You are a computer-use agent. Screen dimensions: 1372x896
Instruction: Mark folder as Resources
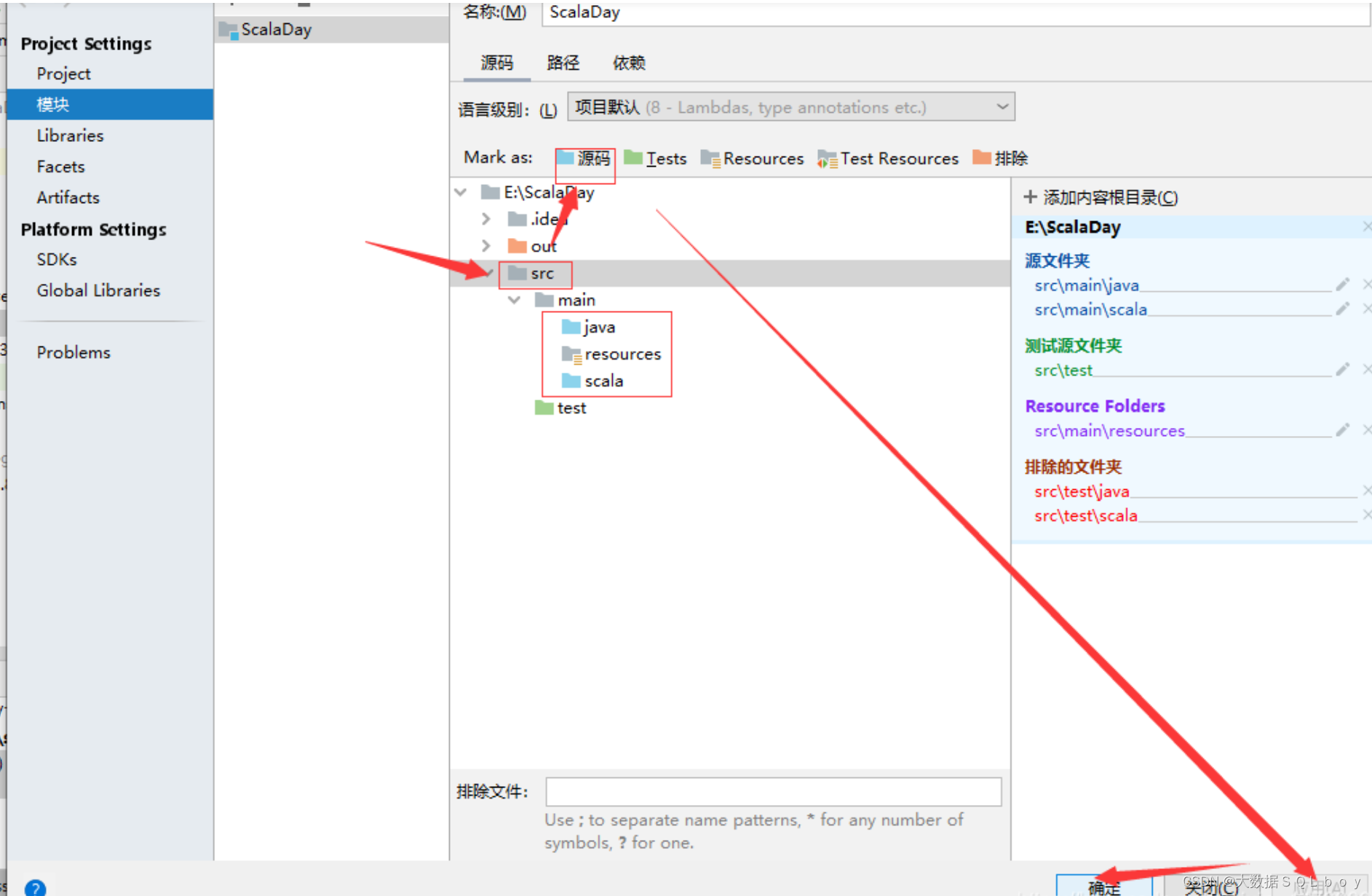[x=752, y=159]
